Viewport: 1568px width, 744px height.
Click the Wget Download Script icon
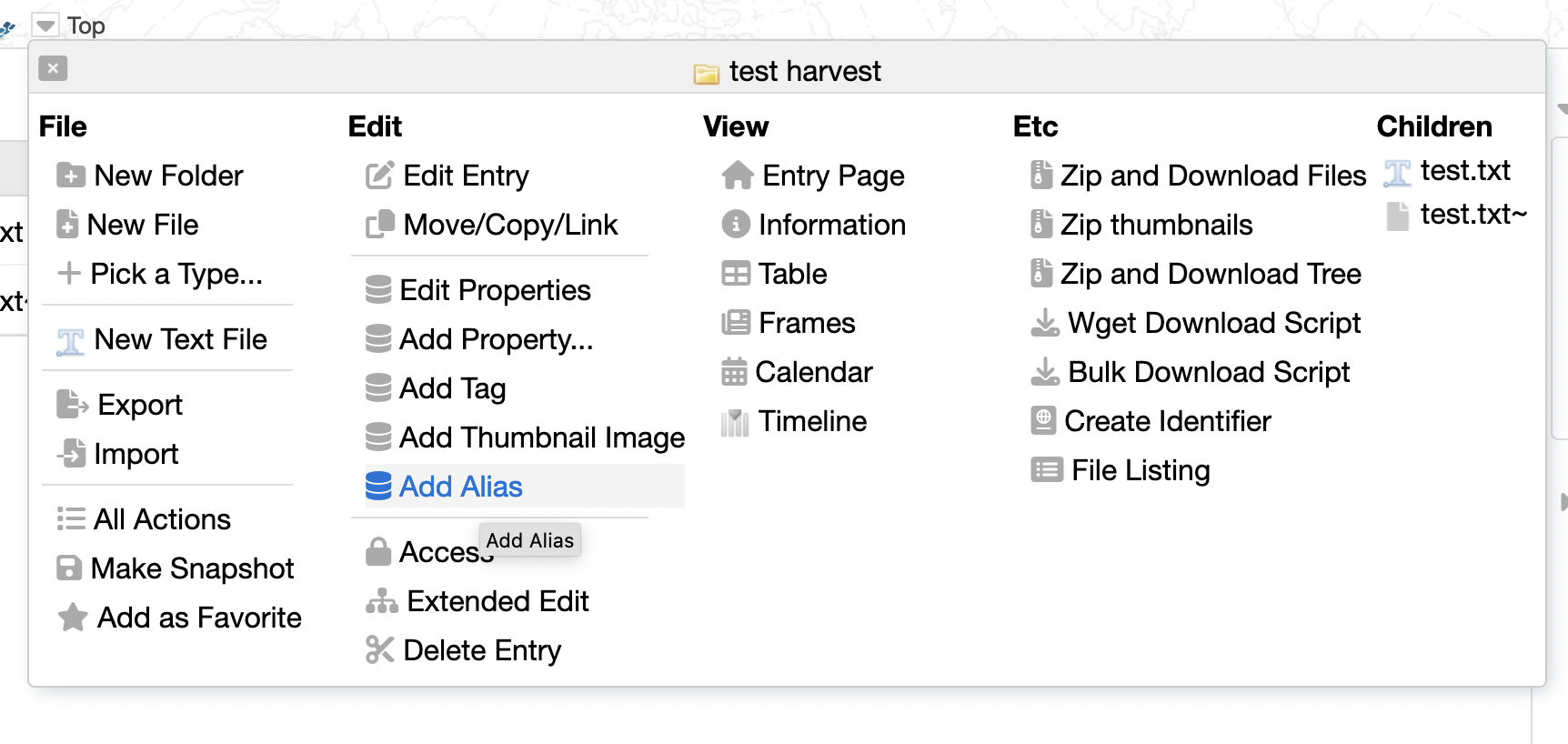(x=1045, y=323)
